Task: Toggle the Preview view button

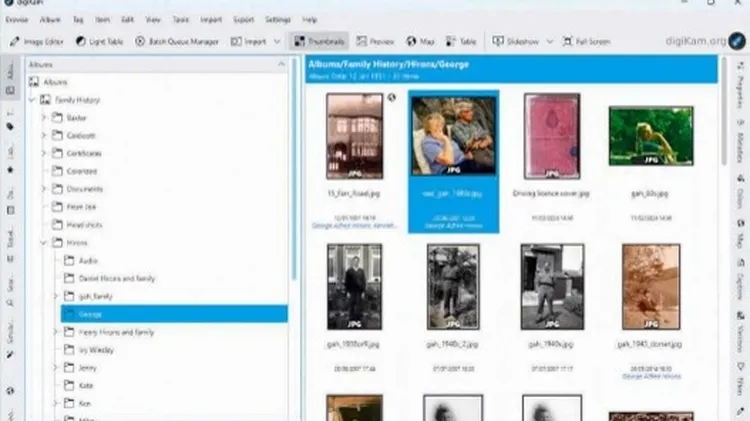Action: click(x=376, y=42)
